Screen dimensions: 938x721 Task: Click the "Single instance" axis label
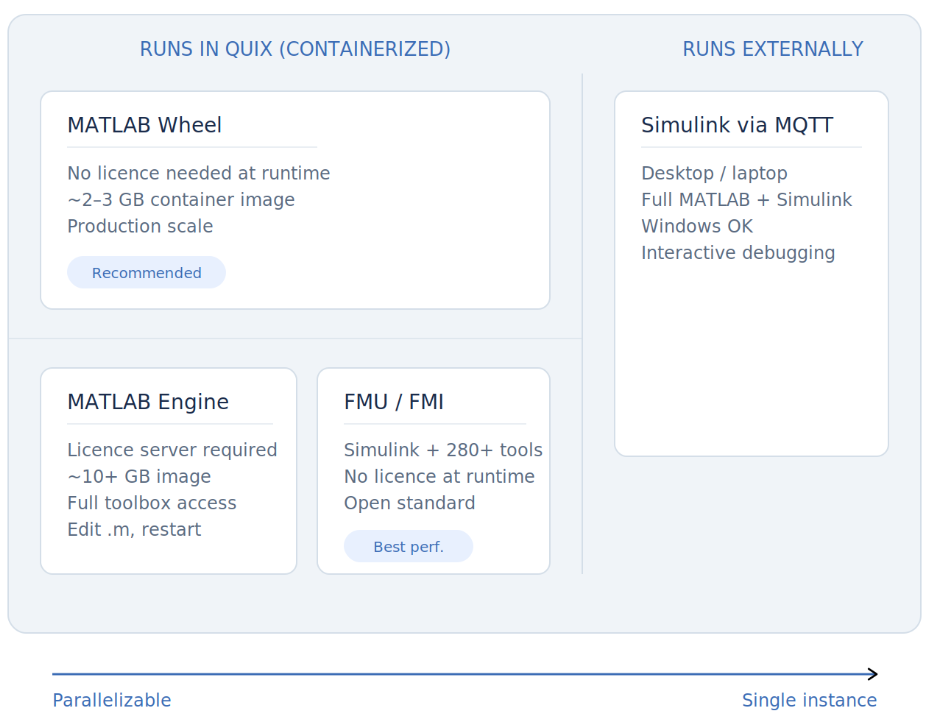[x=809, y=700]
